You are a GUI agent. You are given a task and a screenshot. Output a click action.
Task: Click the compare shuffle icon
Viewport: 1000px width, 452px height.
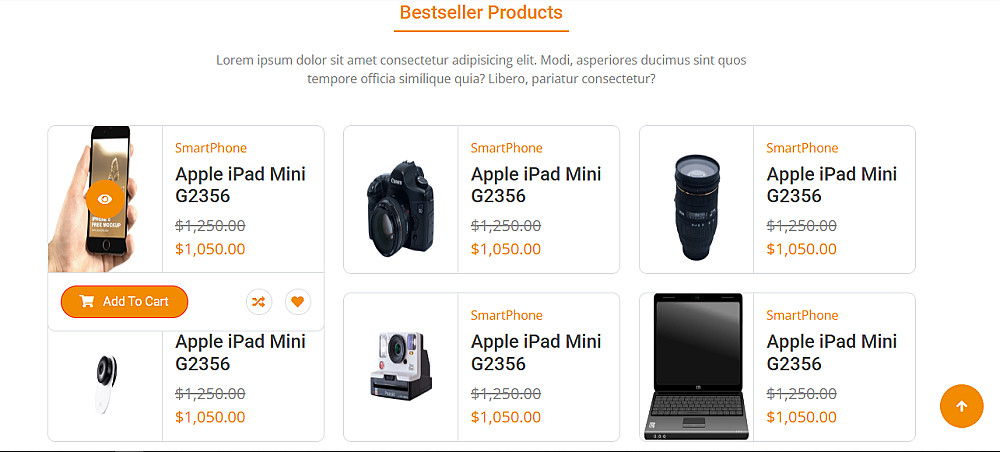pyautogui.click(x=259, y=302)
